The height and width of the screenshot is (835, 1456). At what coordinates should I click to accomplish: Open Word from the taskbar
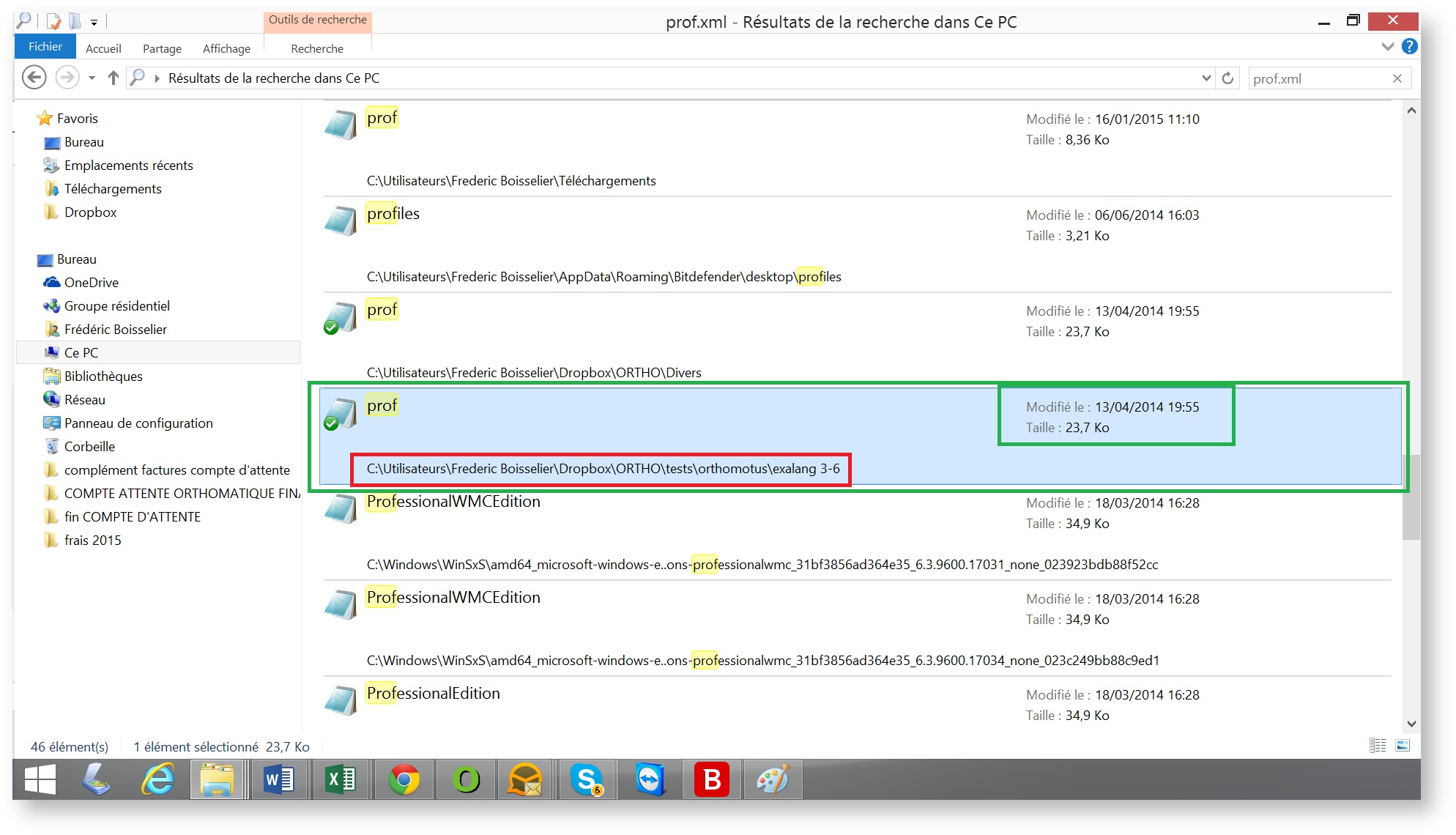279,779
